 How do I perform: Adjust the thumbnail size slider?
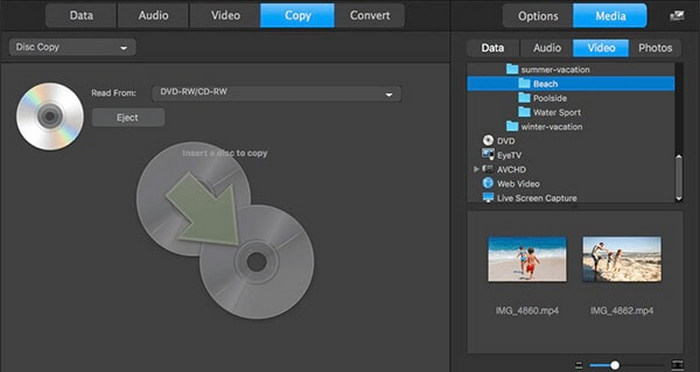(615, 365)
